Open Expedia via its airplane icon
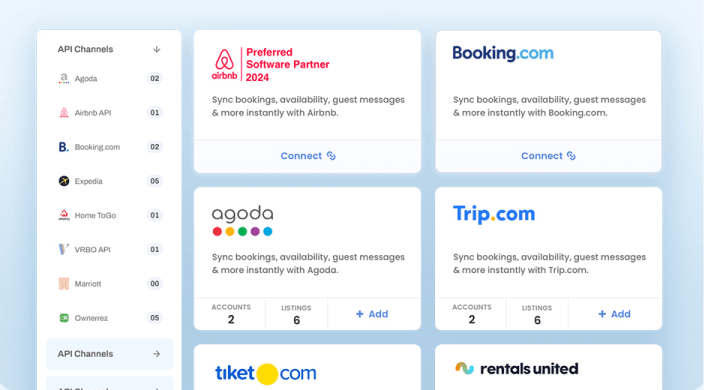This screenshot has width=704, height=390. coord(64,181)
